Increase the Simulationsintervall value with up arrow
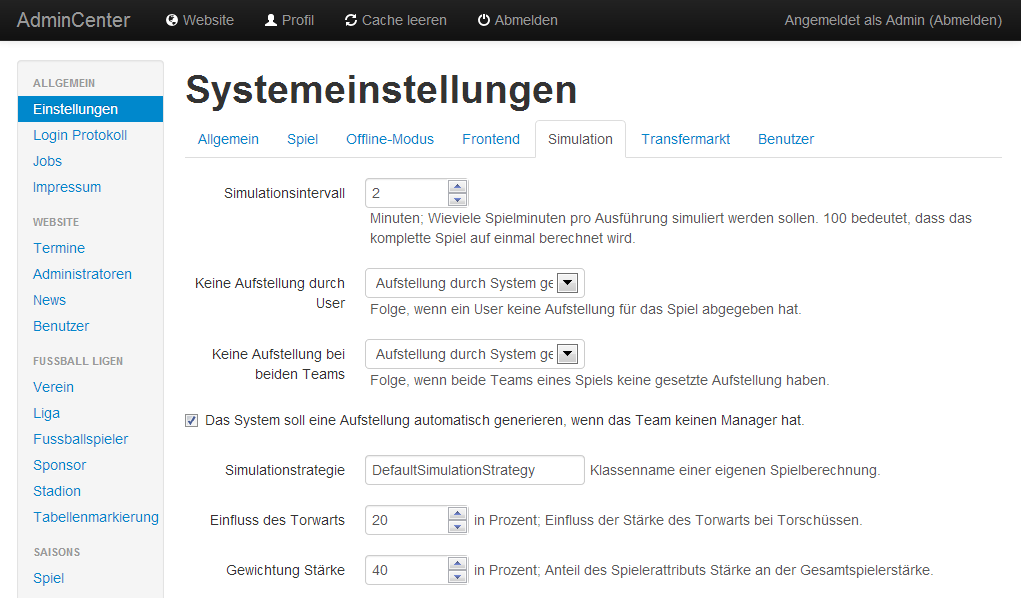 pos(457,186)
